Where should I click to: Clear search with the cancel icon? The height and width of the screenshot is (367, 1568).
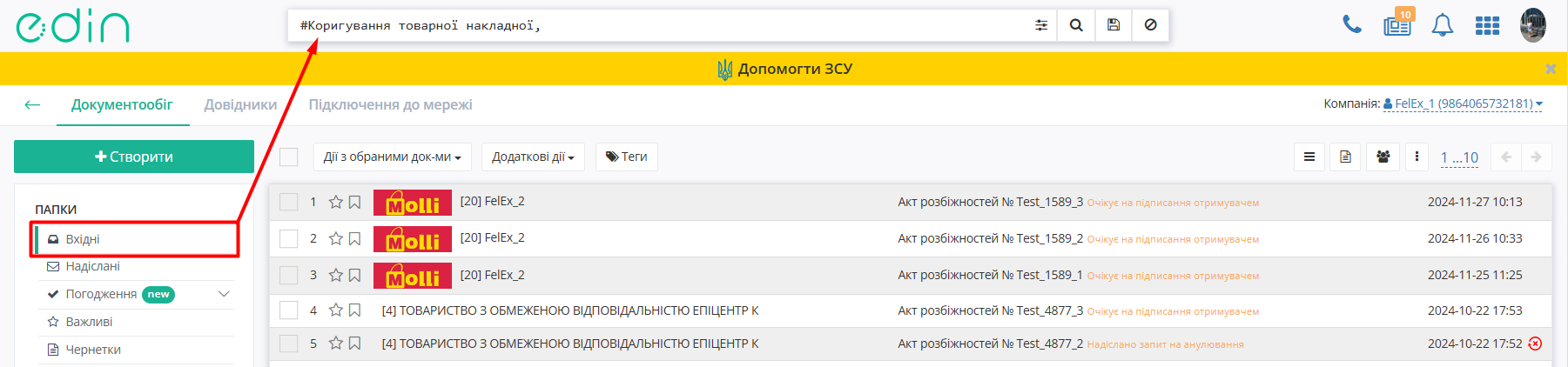point(1150,25)
